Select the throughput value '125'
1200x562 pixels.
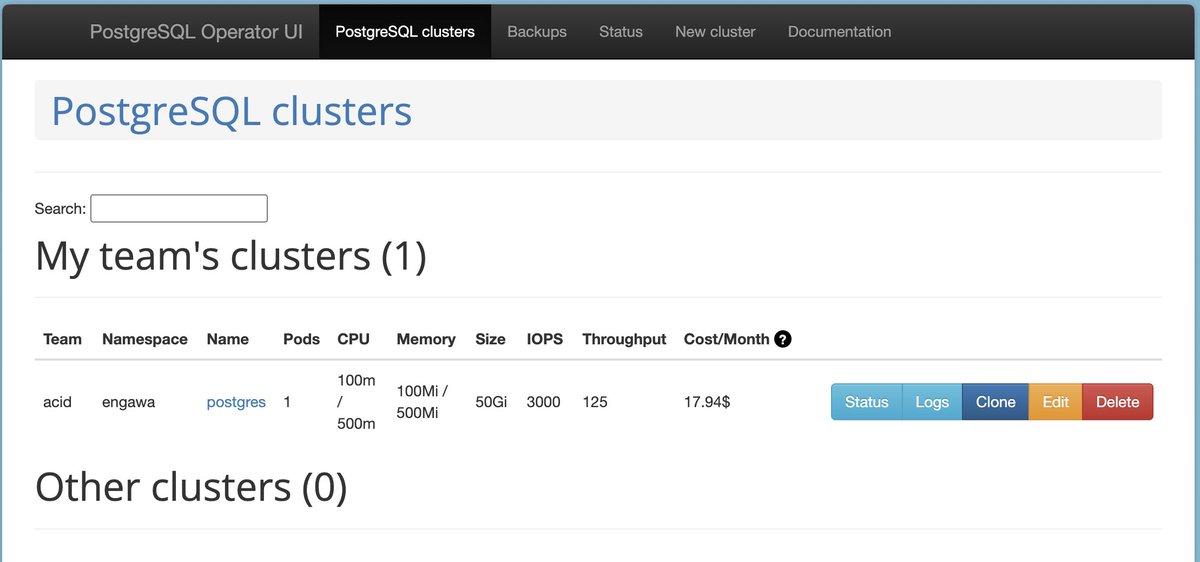[x=594, y=402]
